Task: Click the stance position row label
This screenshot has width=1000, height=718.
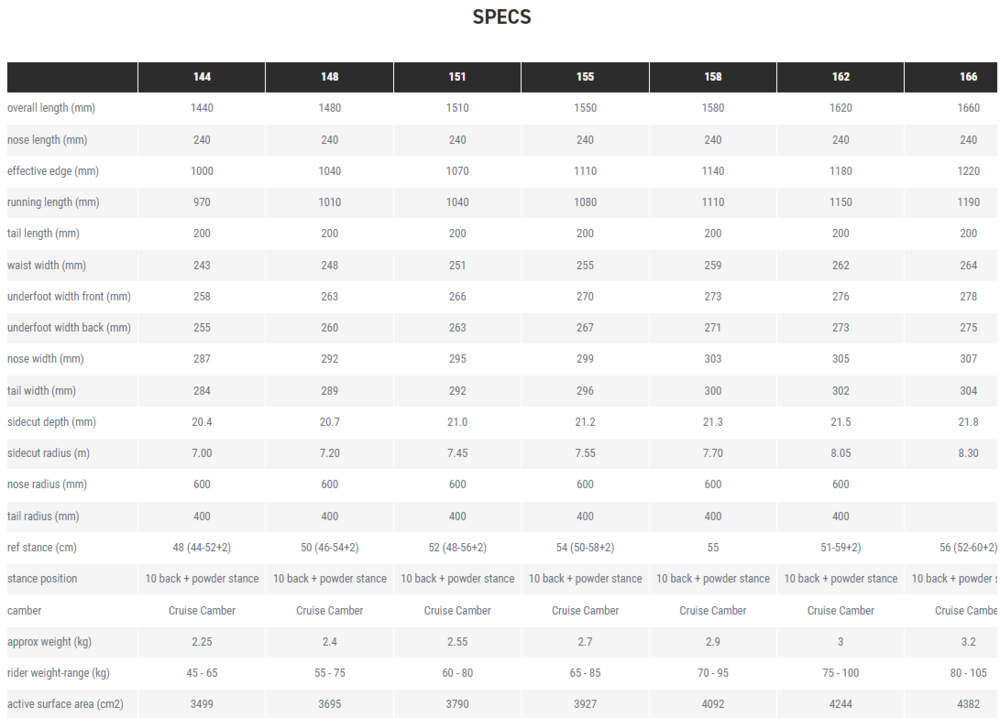Action: (42, 579)
